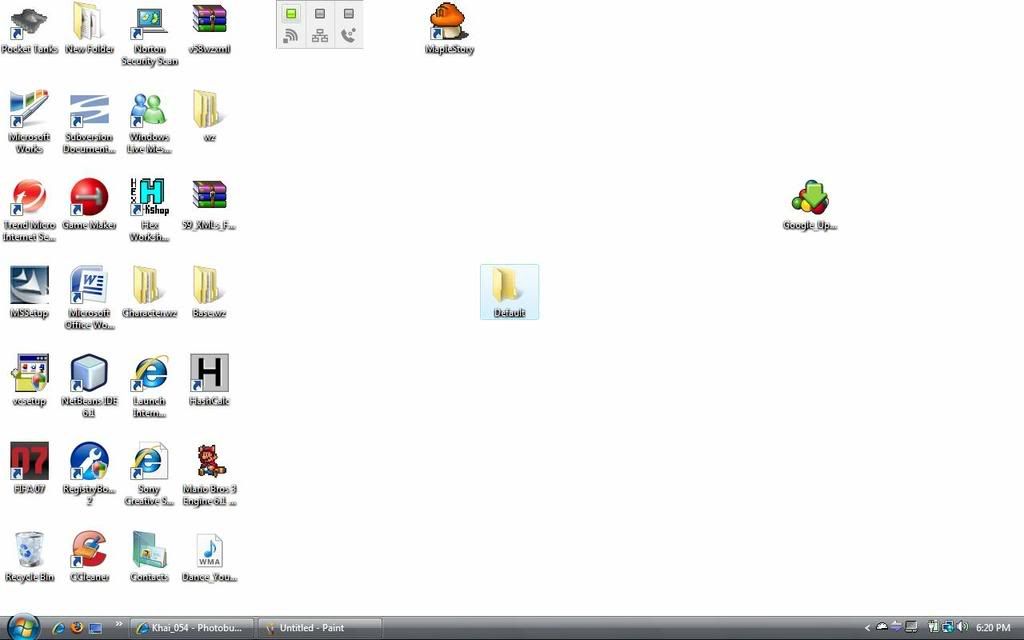Expand the Quick Launch overflow chevron
This screenshot has height=640, width=1024.
click(118, 624)
